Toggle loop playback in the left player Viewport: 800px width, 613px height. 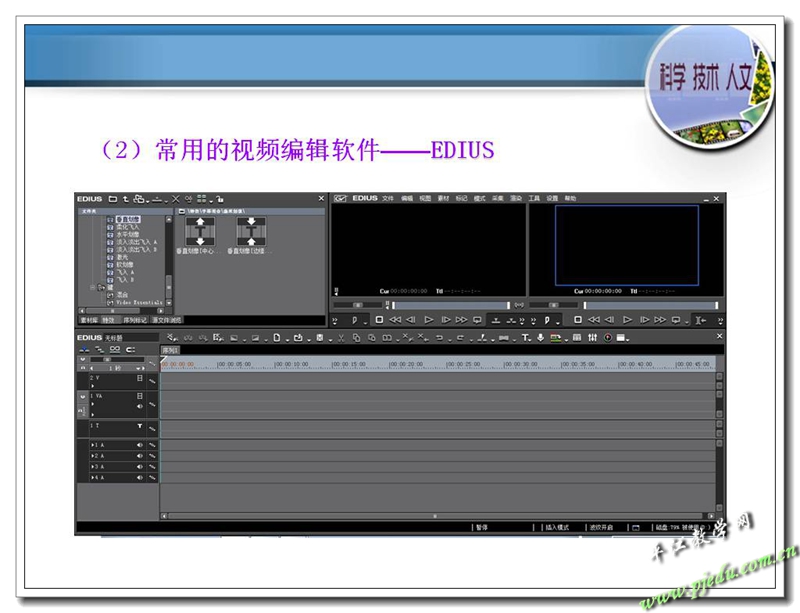(477, 320)
